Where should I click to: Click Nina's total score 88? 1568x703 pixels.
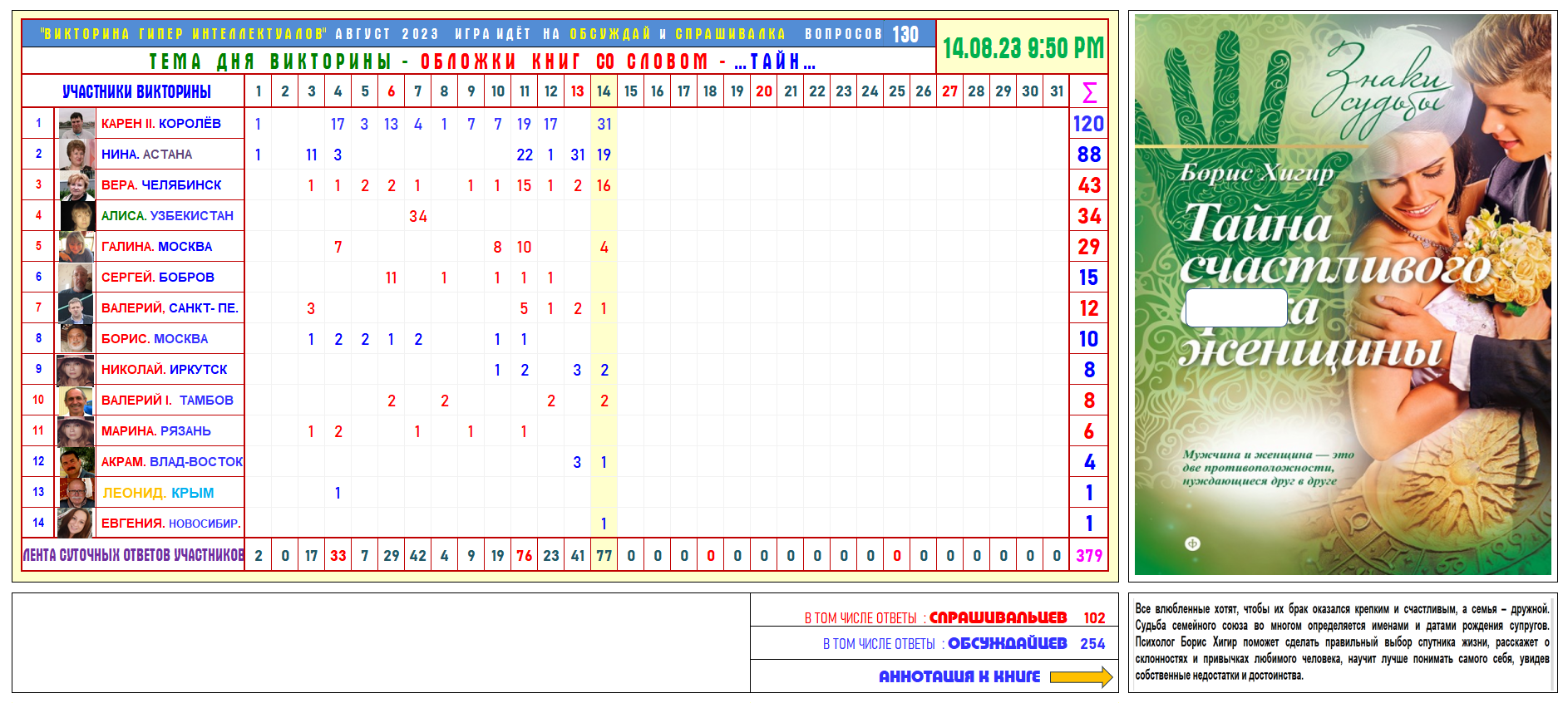[1089, 155]
